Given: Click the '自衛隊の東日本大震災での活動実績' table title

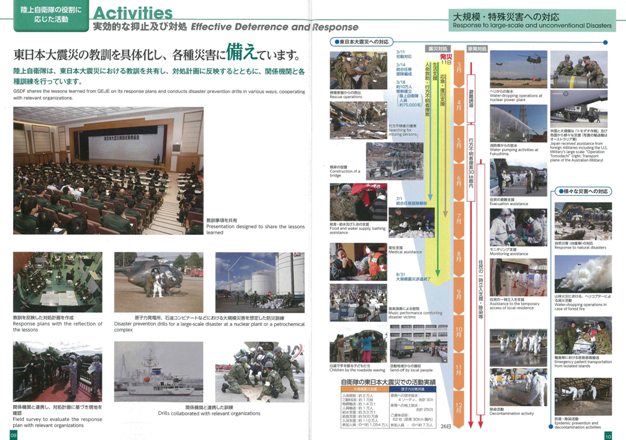Looking at the screenshot, I should (388, 382).
